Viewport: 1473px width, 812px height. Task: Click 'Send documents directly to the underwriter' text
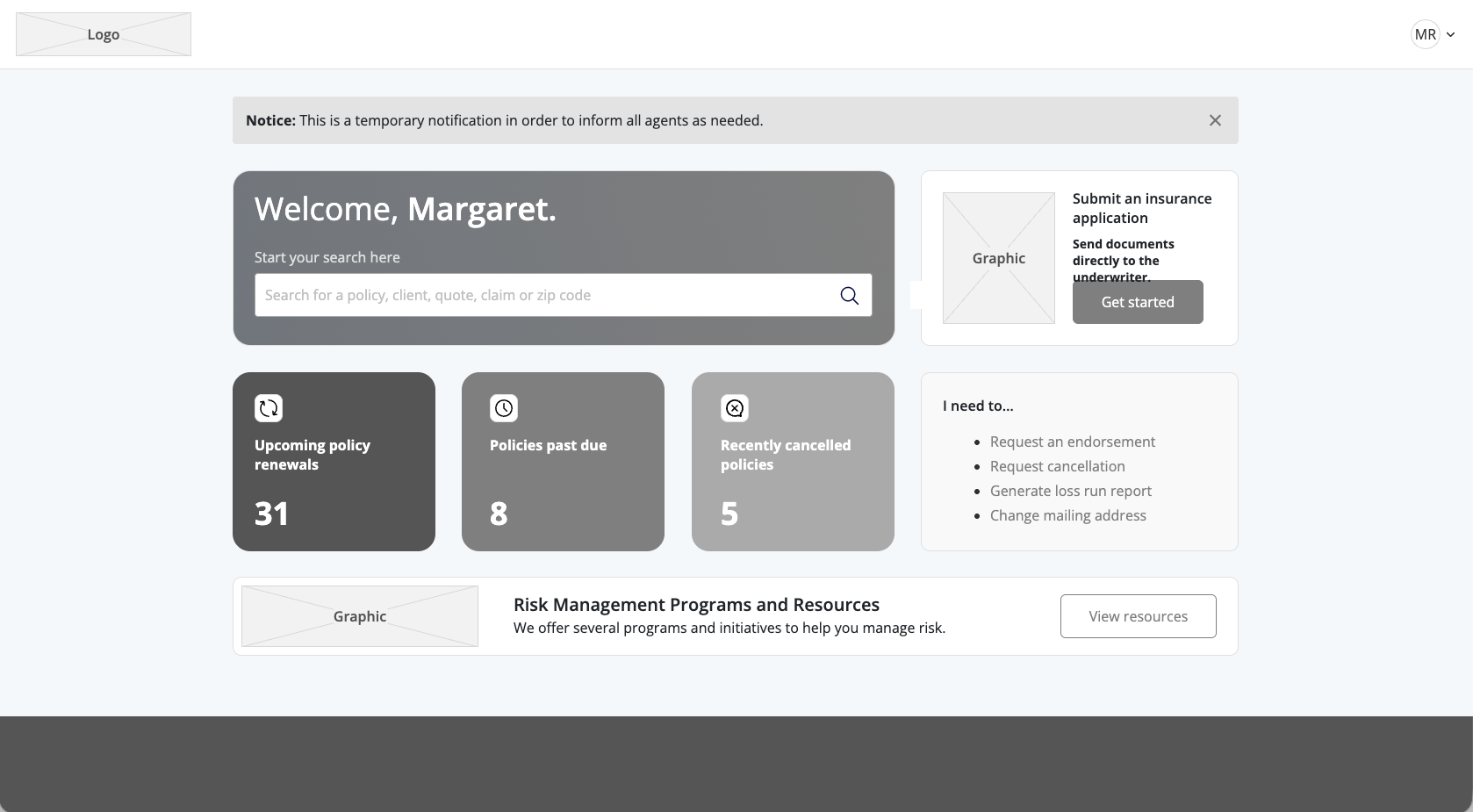click(1124, 260)
